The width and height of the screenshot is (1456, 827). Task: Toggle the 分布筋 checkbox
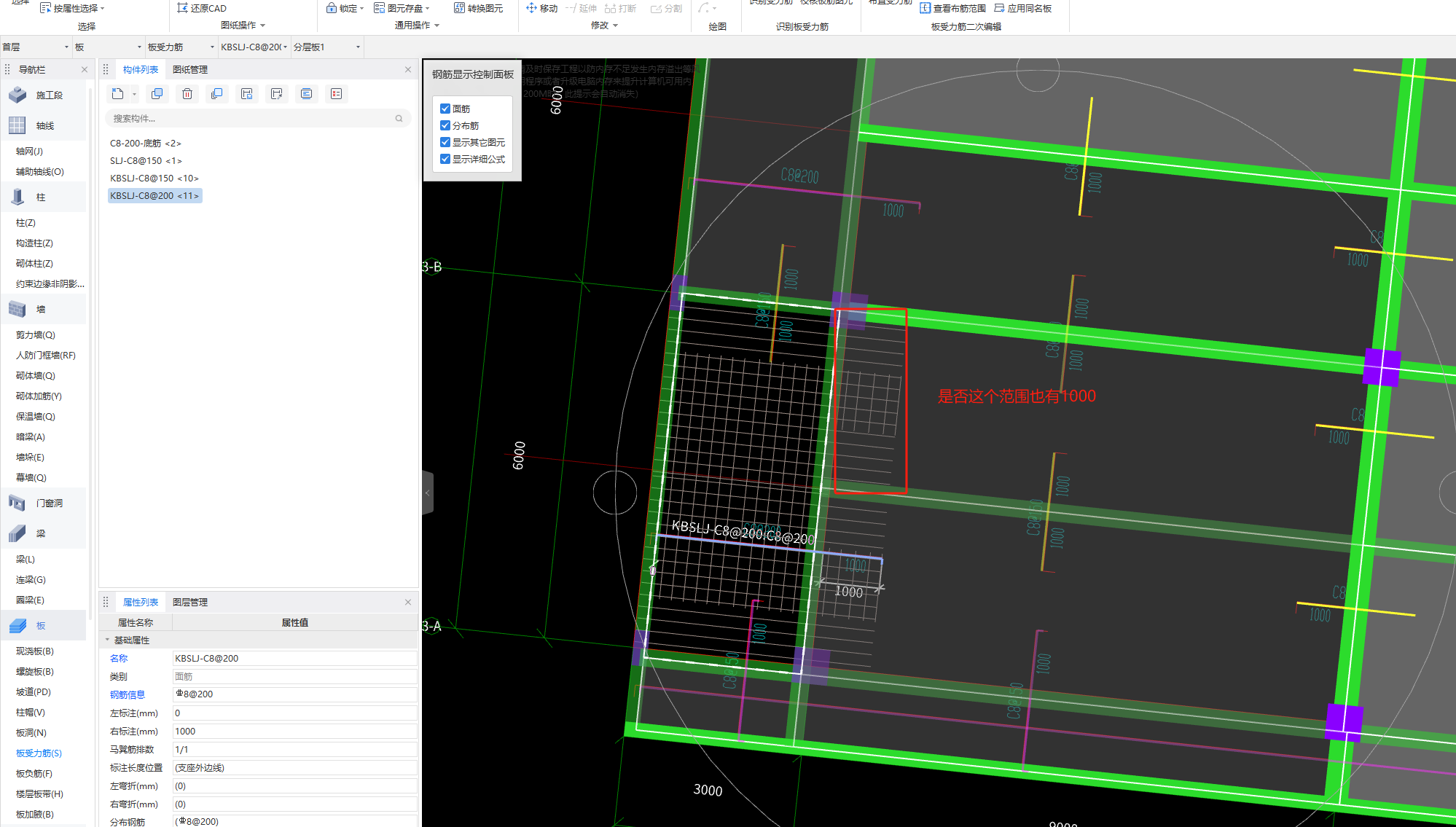(445, 125)
